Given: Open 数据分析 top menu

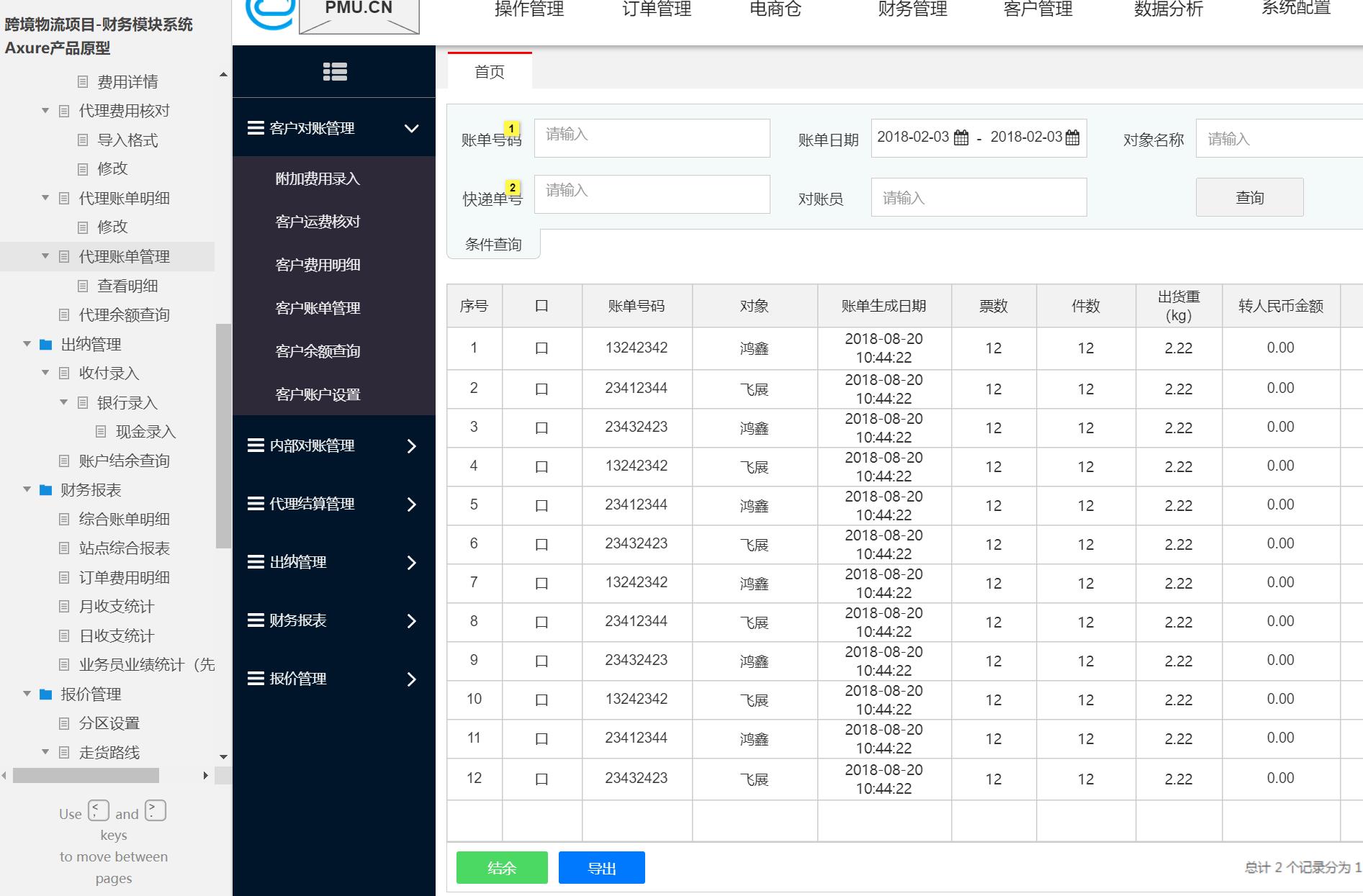Looking at the screenshot, I should tap(1169, 9).
